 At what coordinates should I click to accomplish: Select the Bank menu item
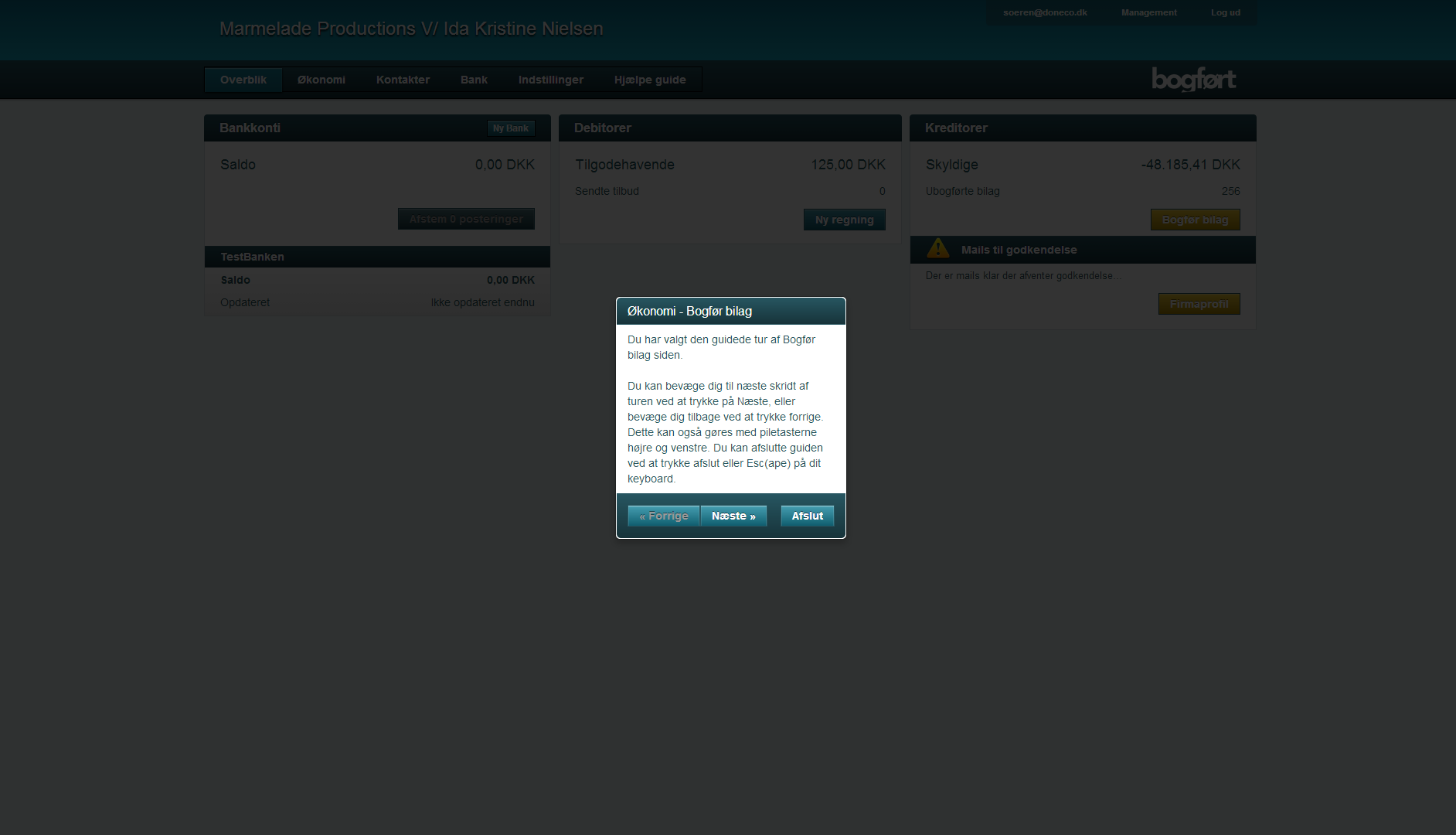(x=474, y=80)
